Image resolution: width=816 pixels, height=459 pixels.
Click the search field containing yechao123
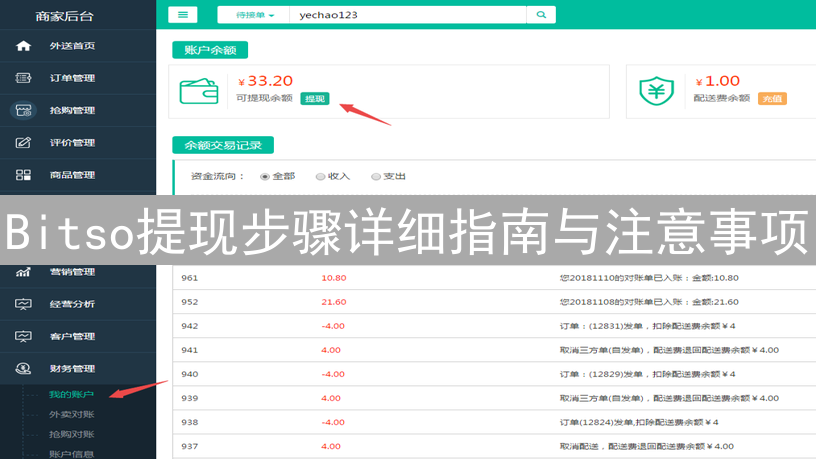coord(408,15)
